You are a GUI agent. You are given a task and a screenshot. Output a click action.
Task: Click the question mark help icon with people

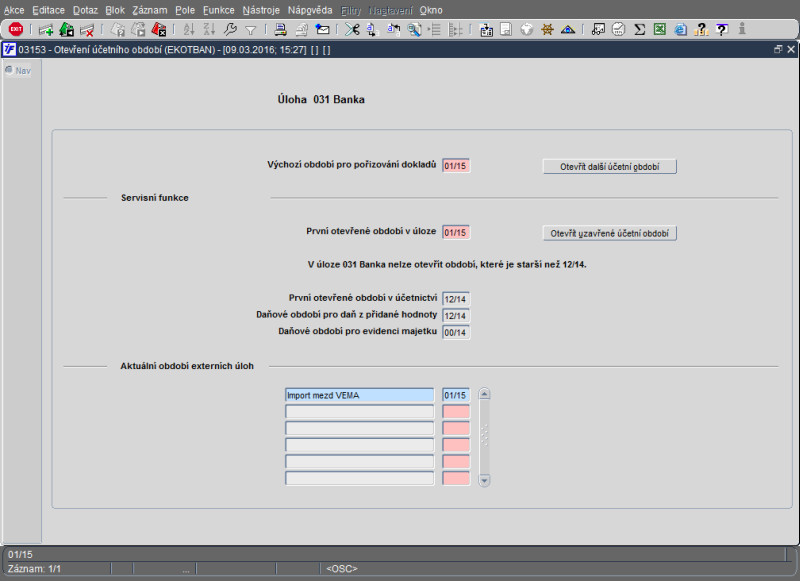pos(702,30)
